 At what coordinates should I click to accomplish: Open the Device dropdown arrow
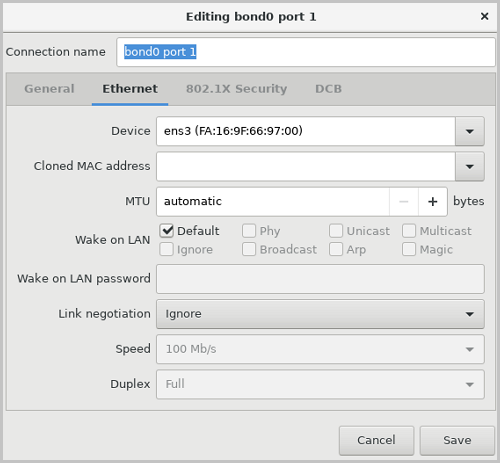pyautogui.click(x=470, y=131)
